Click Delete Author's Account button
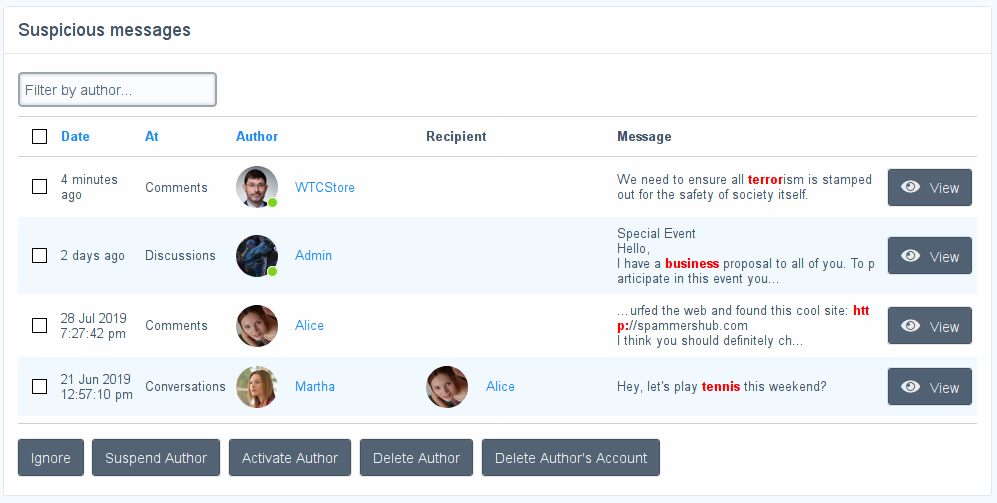997x503 pixels. click(x=570, y=458)
